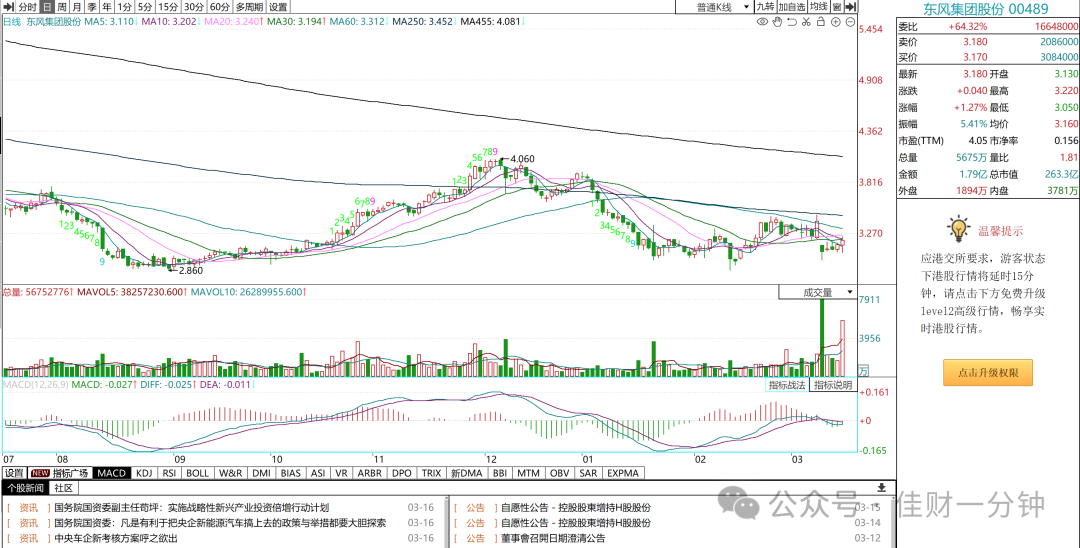Screen dimensions: 1080x548
Task: Select the 月 monthly period tab
Action: [76, 7]
